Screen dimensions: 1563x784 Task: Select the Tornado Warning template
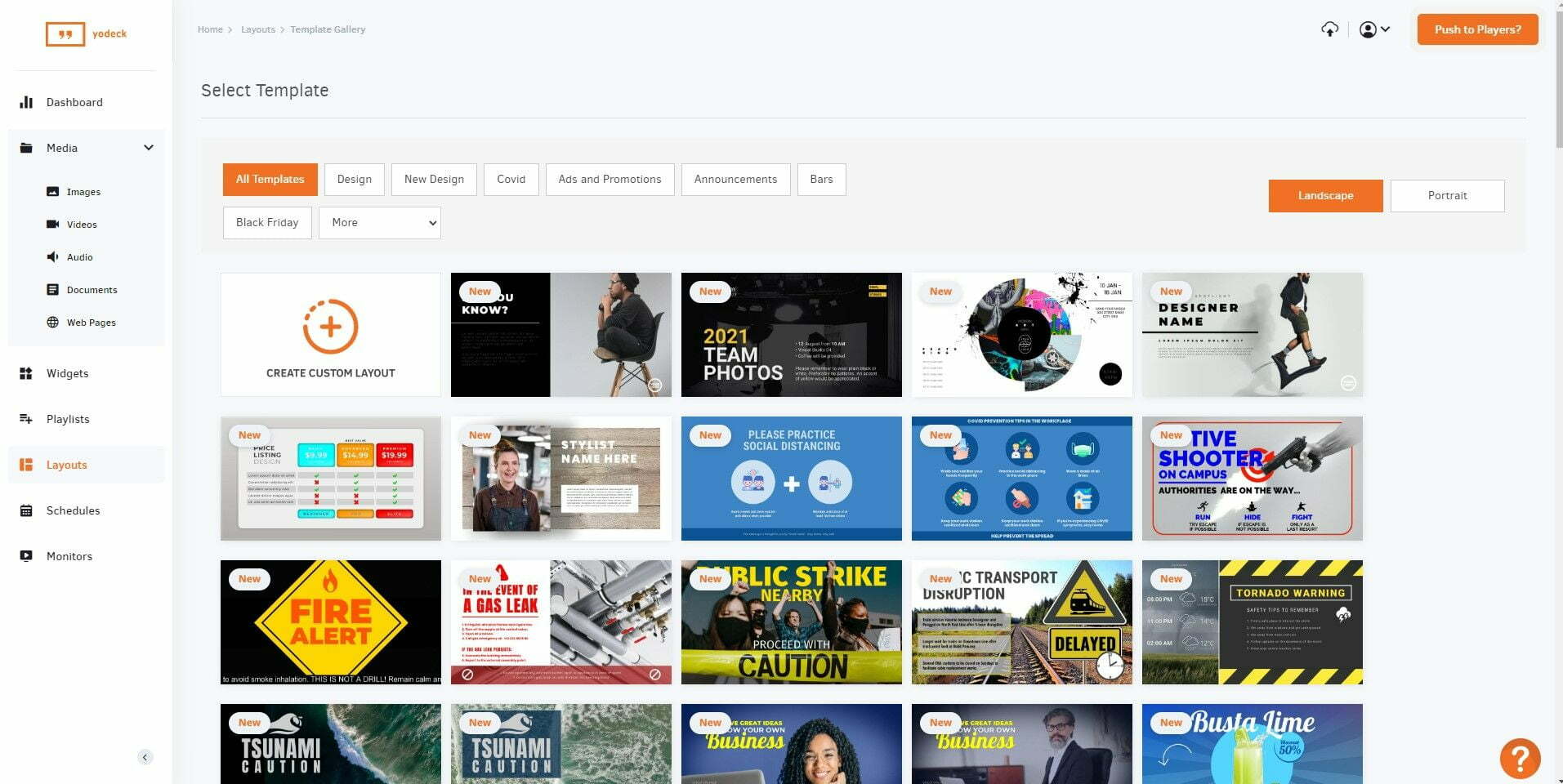(1253, 622)
